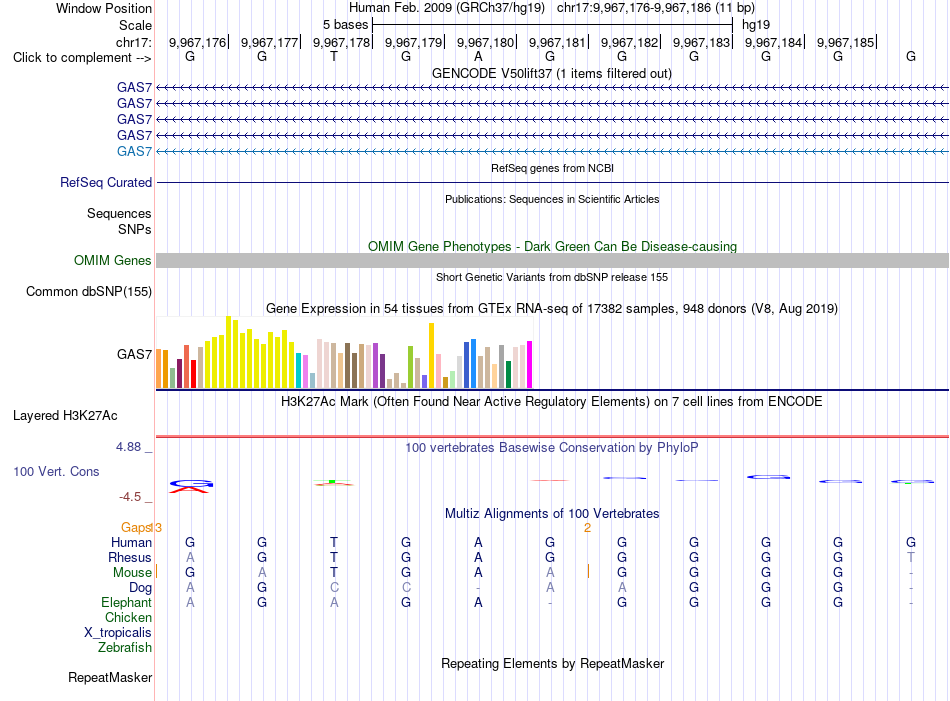Screen dimensions: 950x701
Task: Open the 'RepeatMasker' track label
Action: click(x=110, y=677)
